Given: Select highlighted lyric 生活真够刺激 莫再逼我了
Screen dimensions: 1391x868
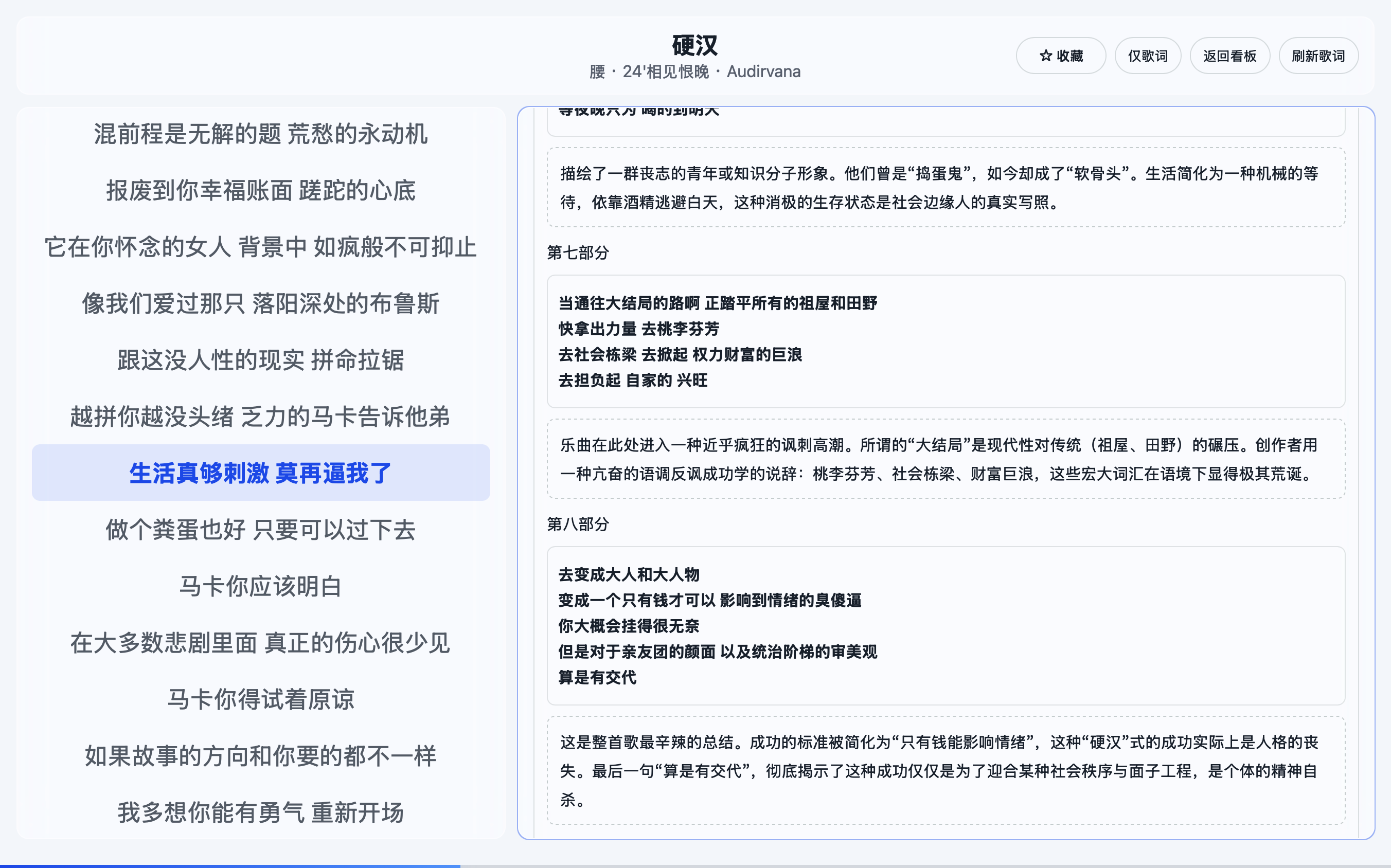Looking at the screenshot, I should (x=261, y=473).
